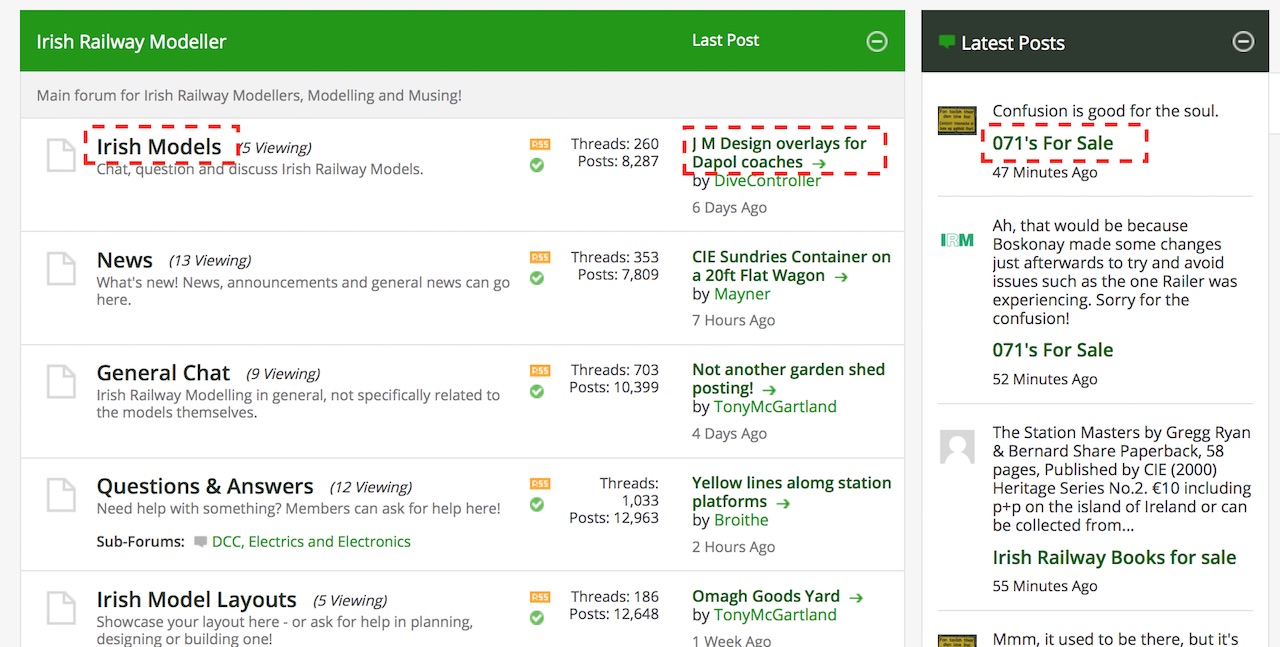The height and width of the screenshot is (647, 1280).
Task: Collapse the Irish Railway Modeller category
Action: point(876,41)
